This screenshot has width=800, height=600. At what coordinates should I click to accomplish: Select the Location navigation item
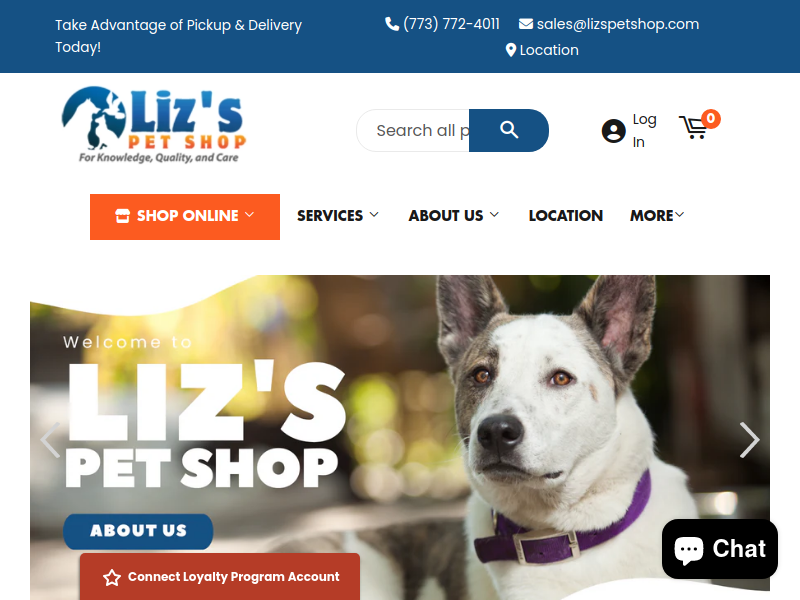(565, 216)
